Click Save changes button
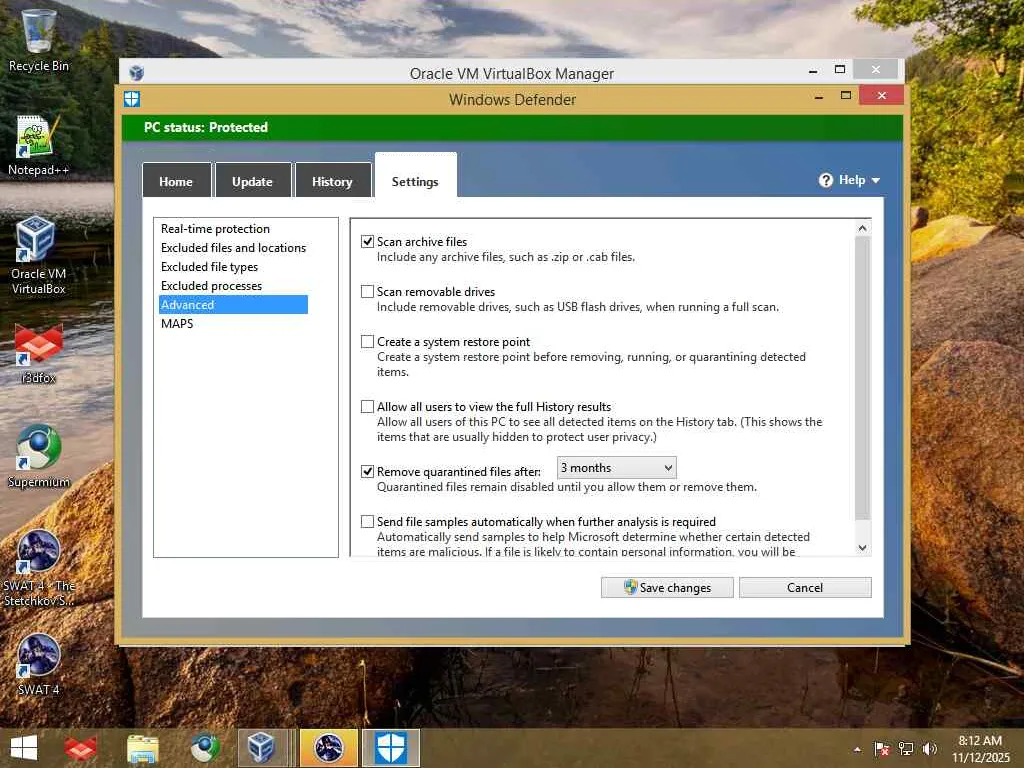The width and height of the screenshot is (1024, 768). pos(667,587)
